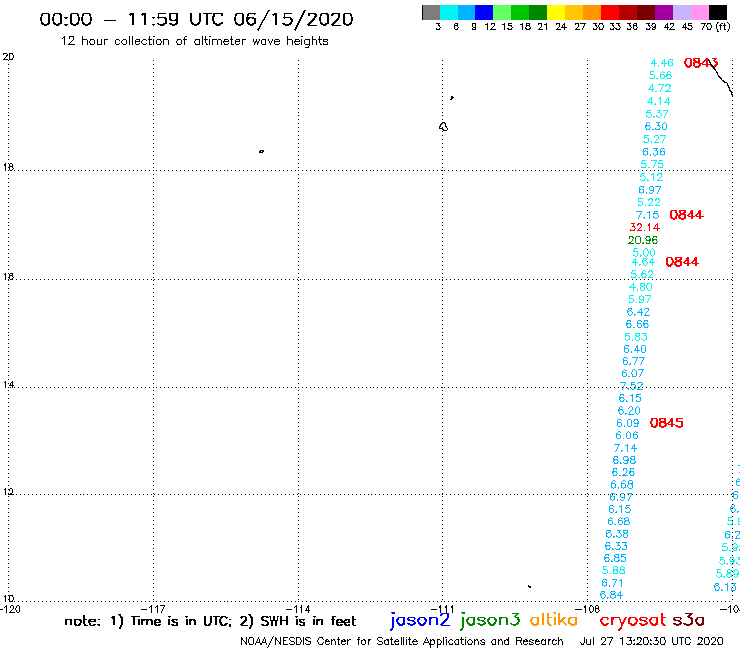The image size is (740, 650).
Task: Click the 6.85 wave height value
Action: tap(615, 558)
